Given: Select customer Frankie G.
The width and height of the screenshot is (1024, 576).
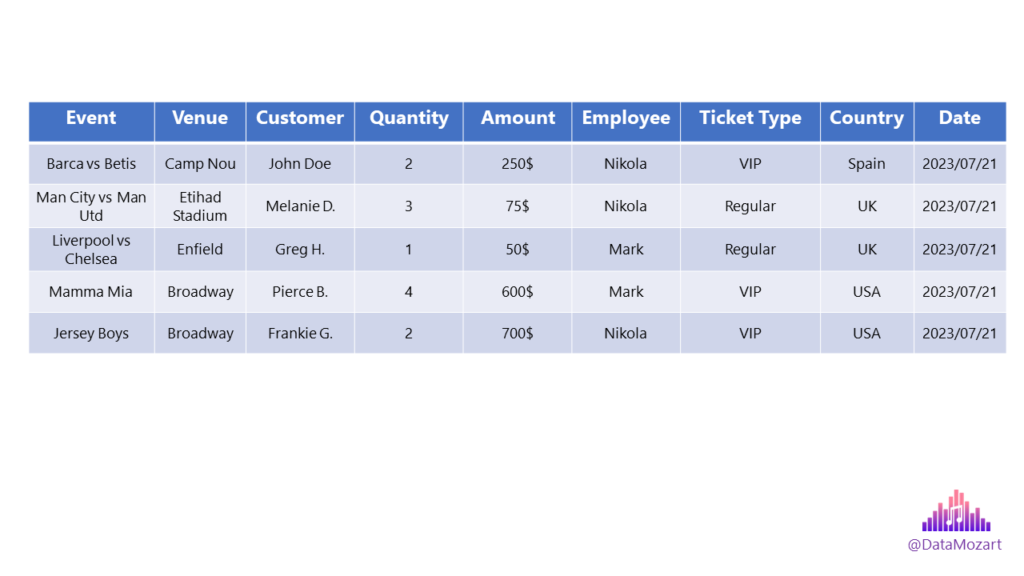Looking at the screenshot, I should (x=300, y=333).
